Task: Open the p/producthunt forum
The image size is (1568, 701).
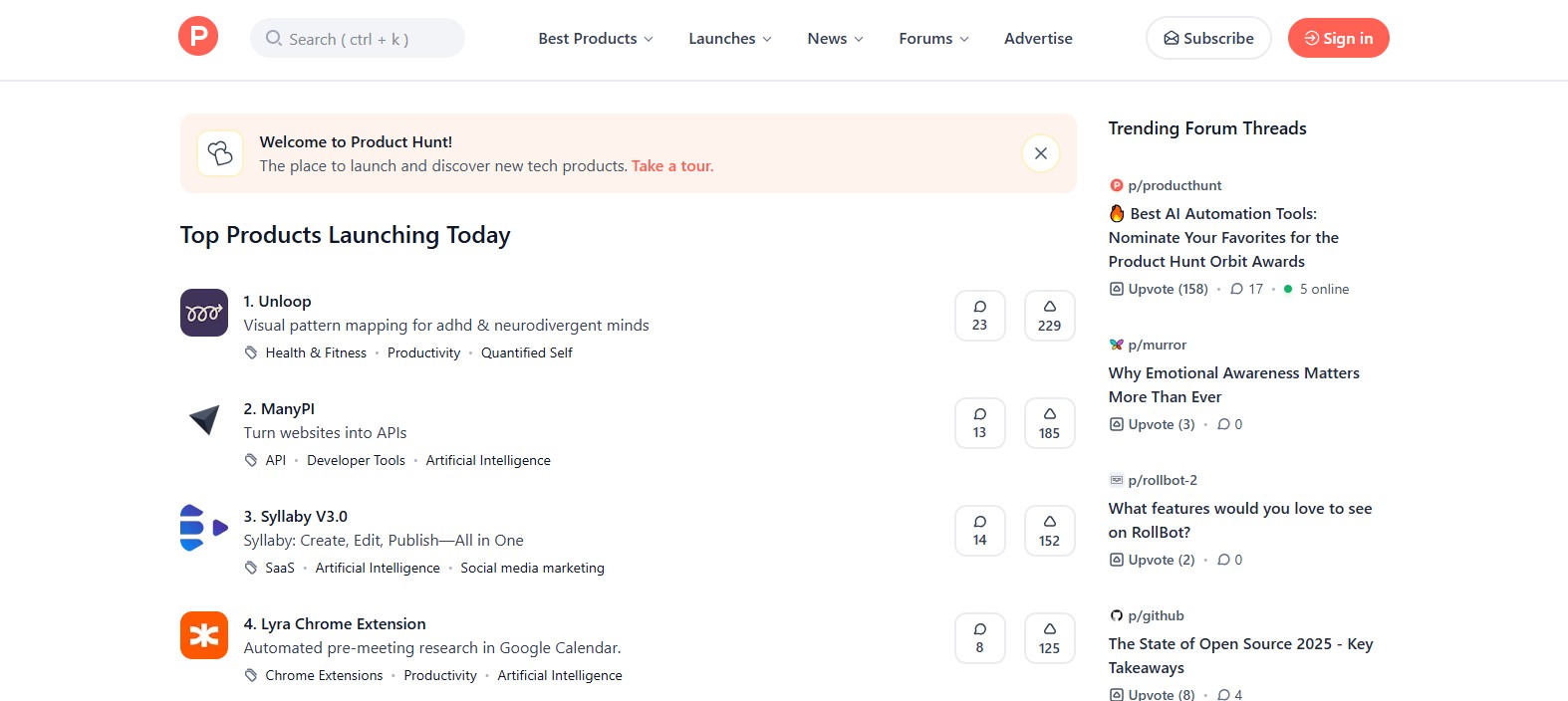Action: click(x=1175, y=185)
